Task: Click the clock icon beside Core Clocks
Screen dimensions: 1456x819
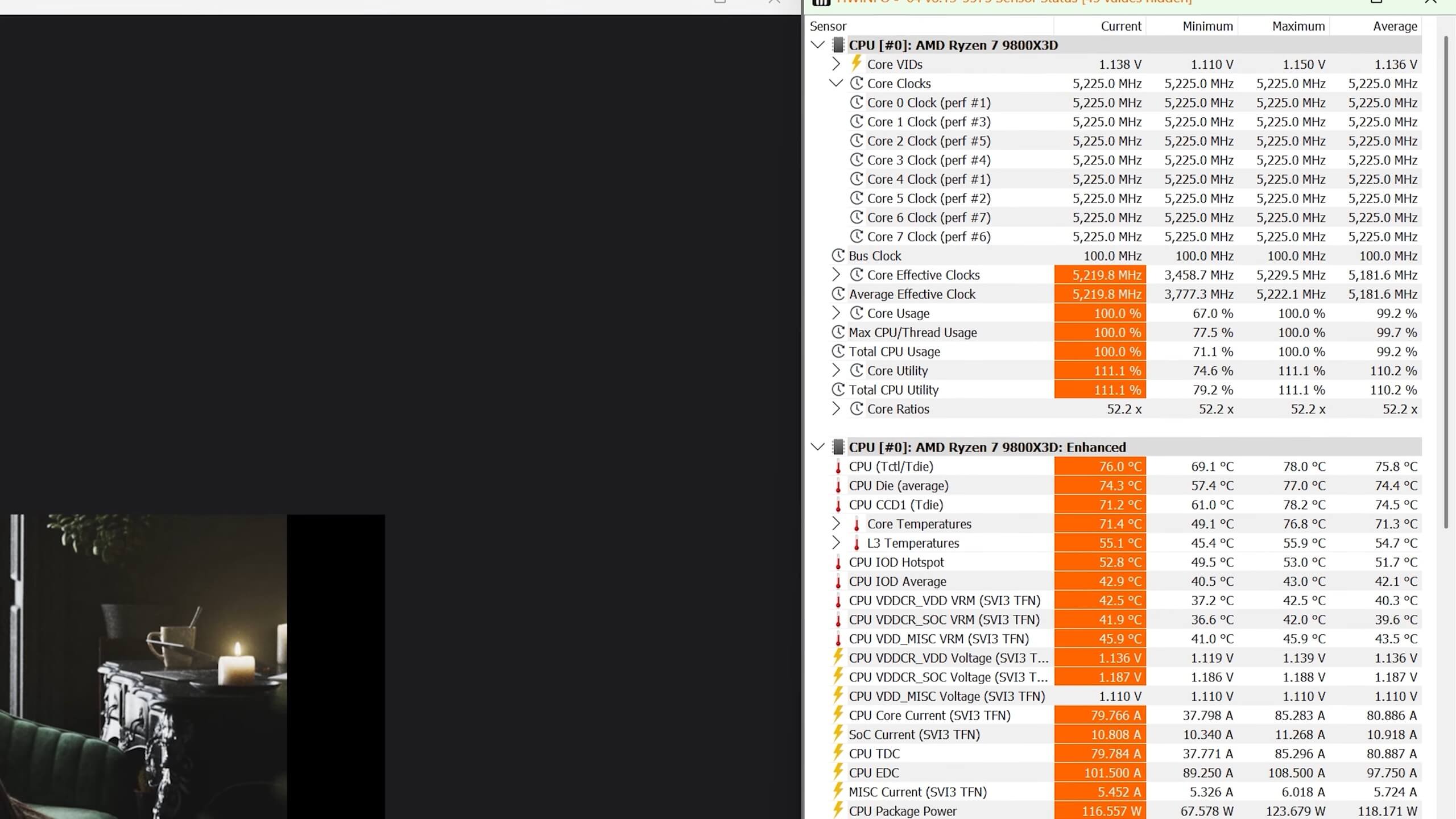Action: [x=856, y=83]
